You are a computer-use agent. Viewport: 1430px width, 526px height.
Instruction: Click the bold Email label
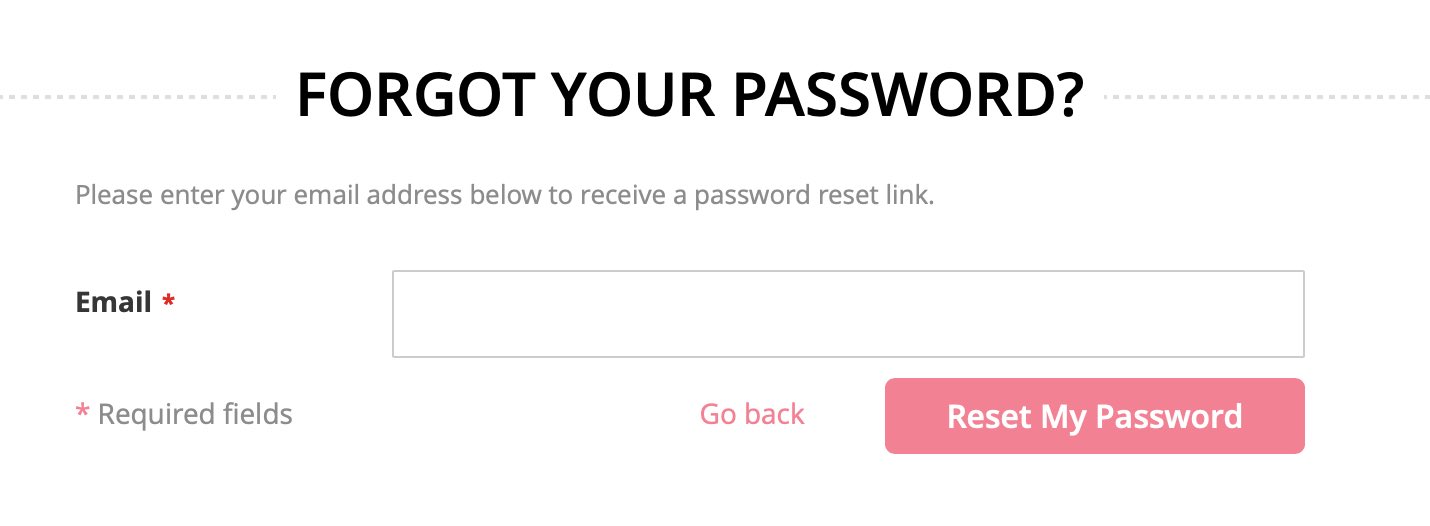[x=113, y=302]
